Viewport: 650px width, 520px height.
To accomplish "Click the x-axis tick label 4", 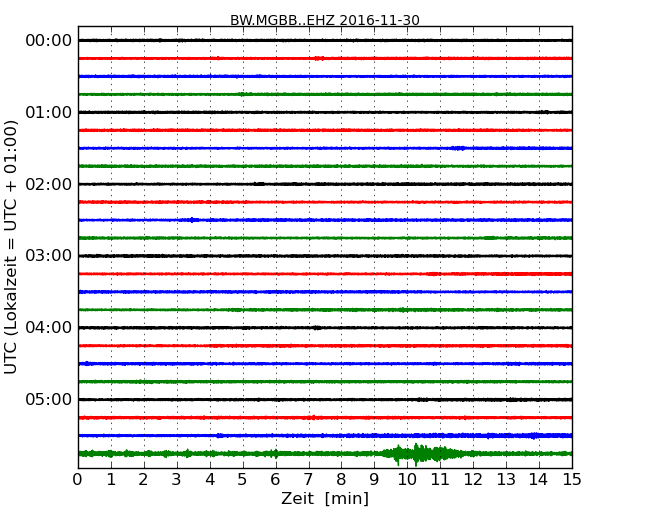I will pos(209,479).
